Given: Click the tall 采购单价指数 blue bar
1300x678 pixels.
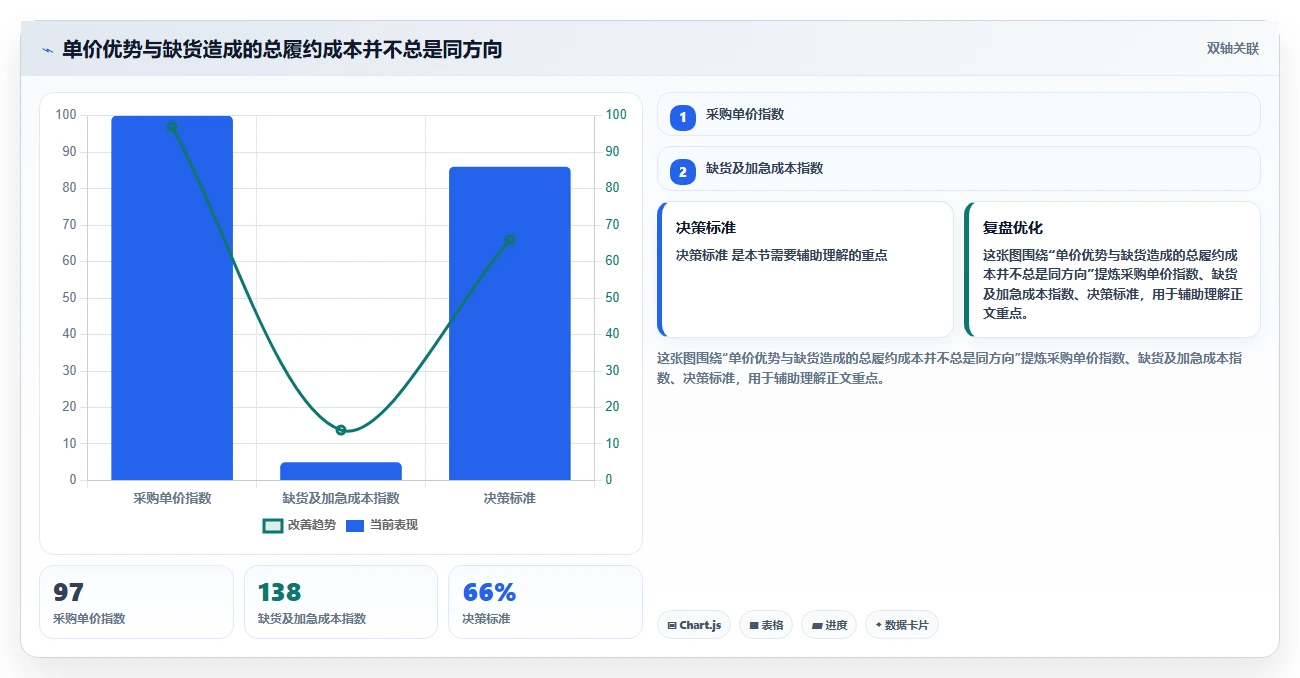Looking at the screenshot, I should click(172, 298).
